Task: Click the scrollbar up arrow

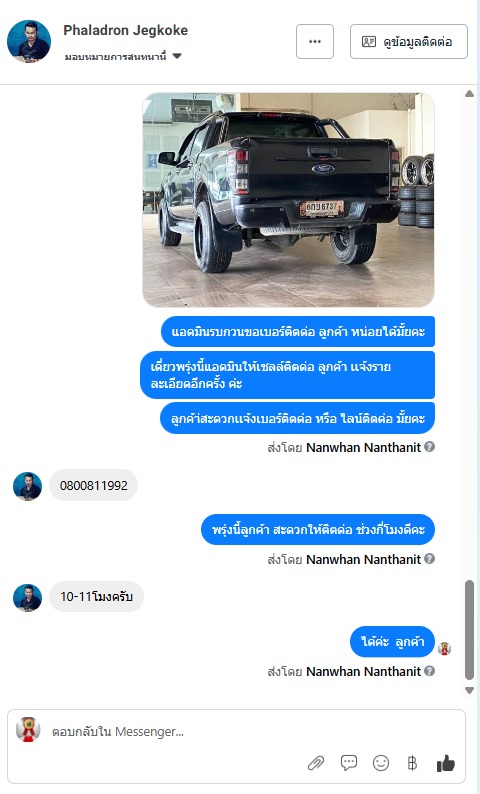Action: (469, 94)
